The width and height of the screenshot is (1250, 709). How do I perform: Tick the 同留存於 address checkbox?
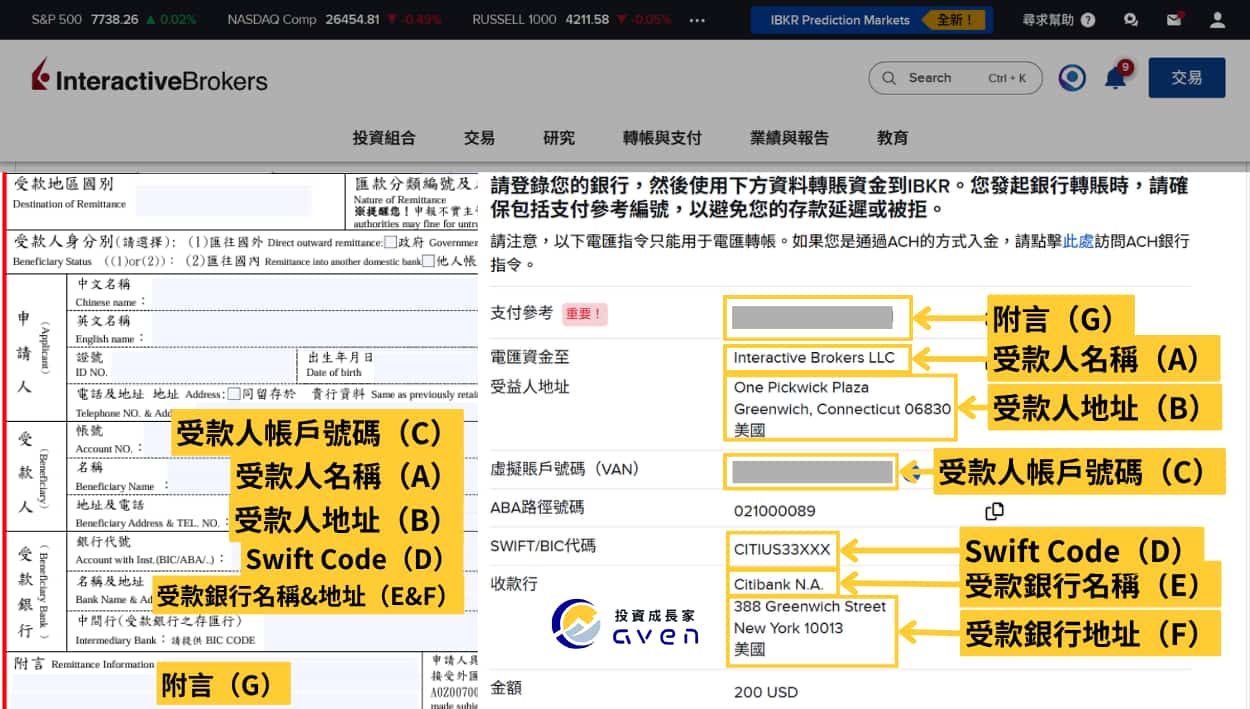pyautogui.click(x=234, y=394)
